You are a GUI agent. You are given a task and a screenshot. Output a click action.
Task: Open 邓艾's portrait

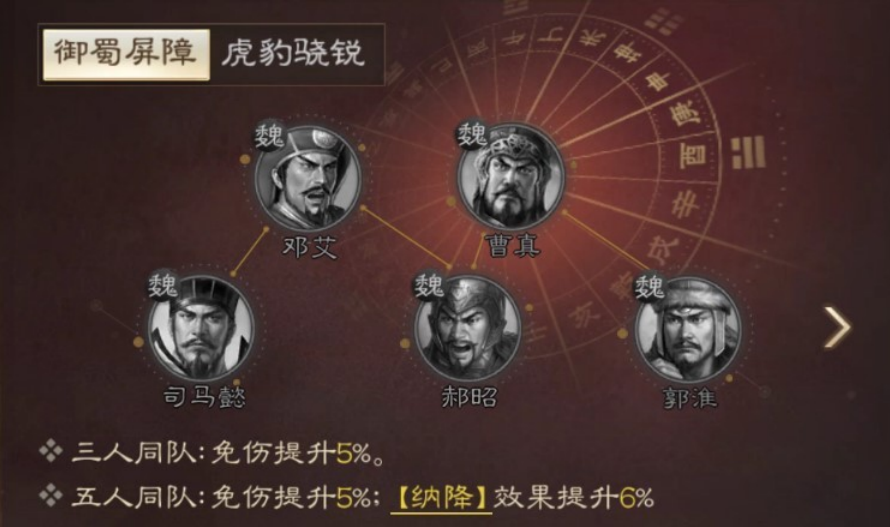click(308, 178)
